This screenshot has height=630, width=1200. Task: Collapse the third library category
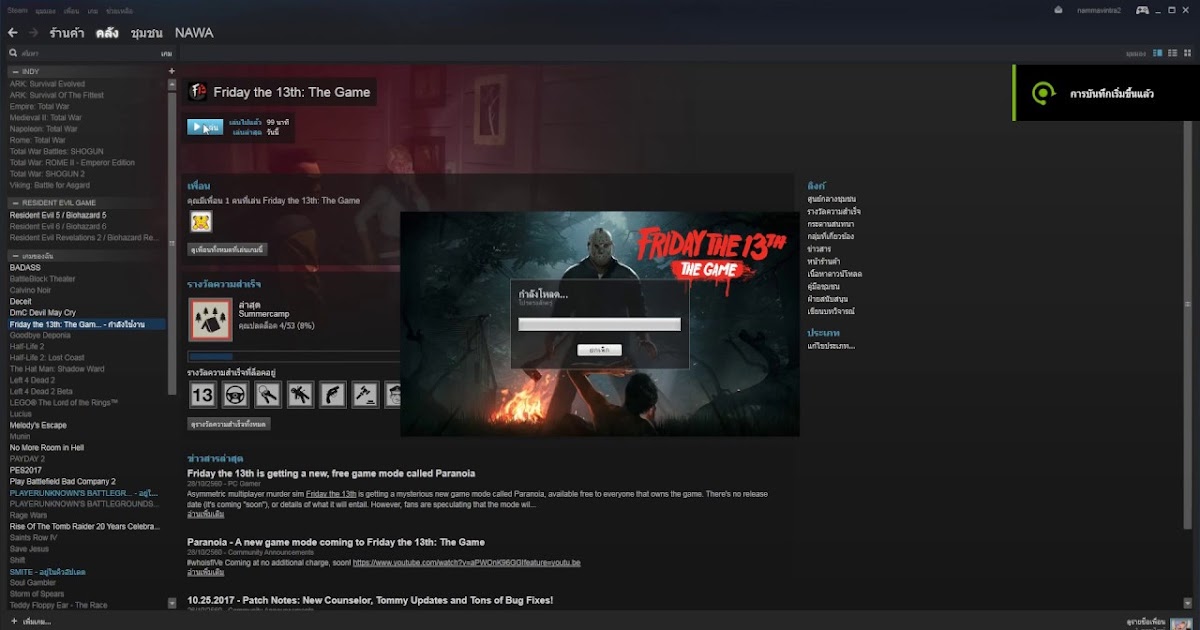(14, 256)
